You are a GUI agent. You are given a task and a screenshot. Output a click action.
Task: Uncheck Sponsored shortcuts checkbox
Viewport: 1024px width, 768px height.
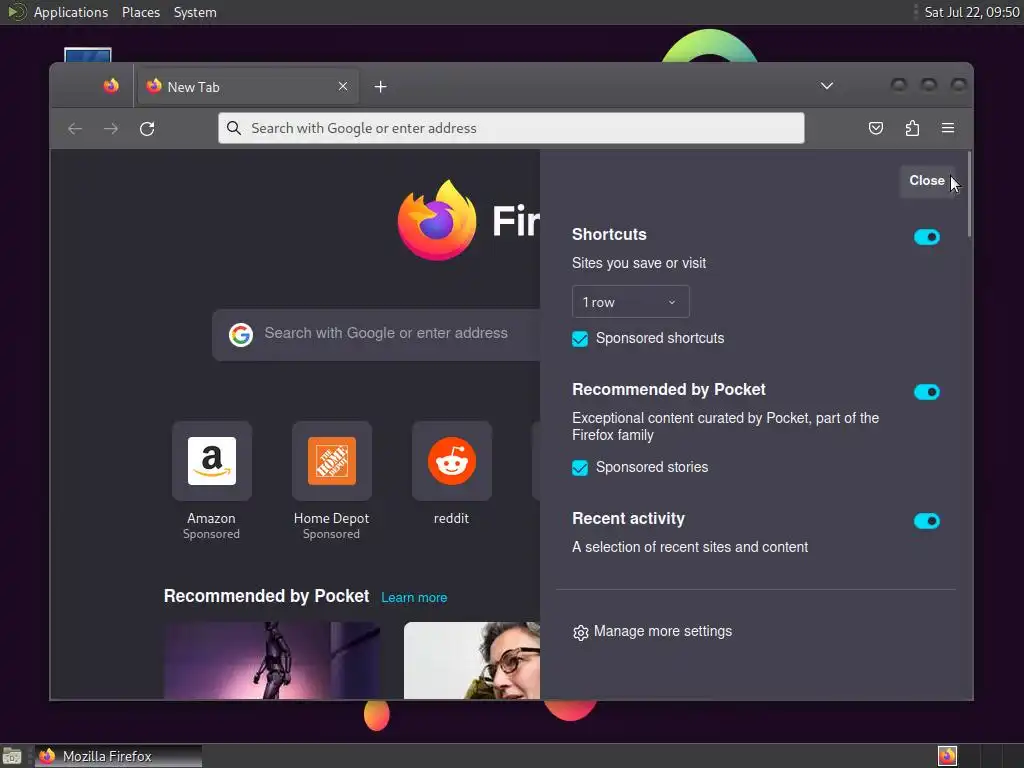[580, 339]
